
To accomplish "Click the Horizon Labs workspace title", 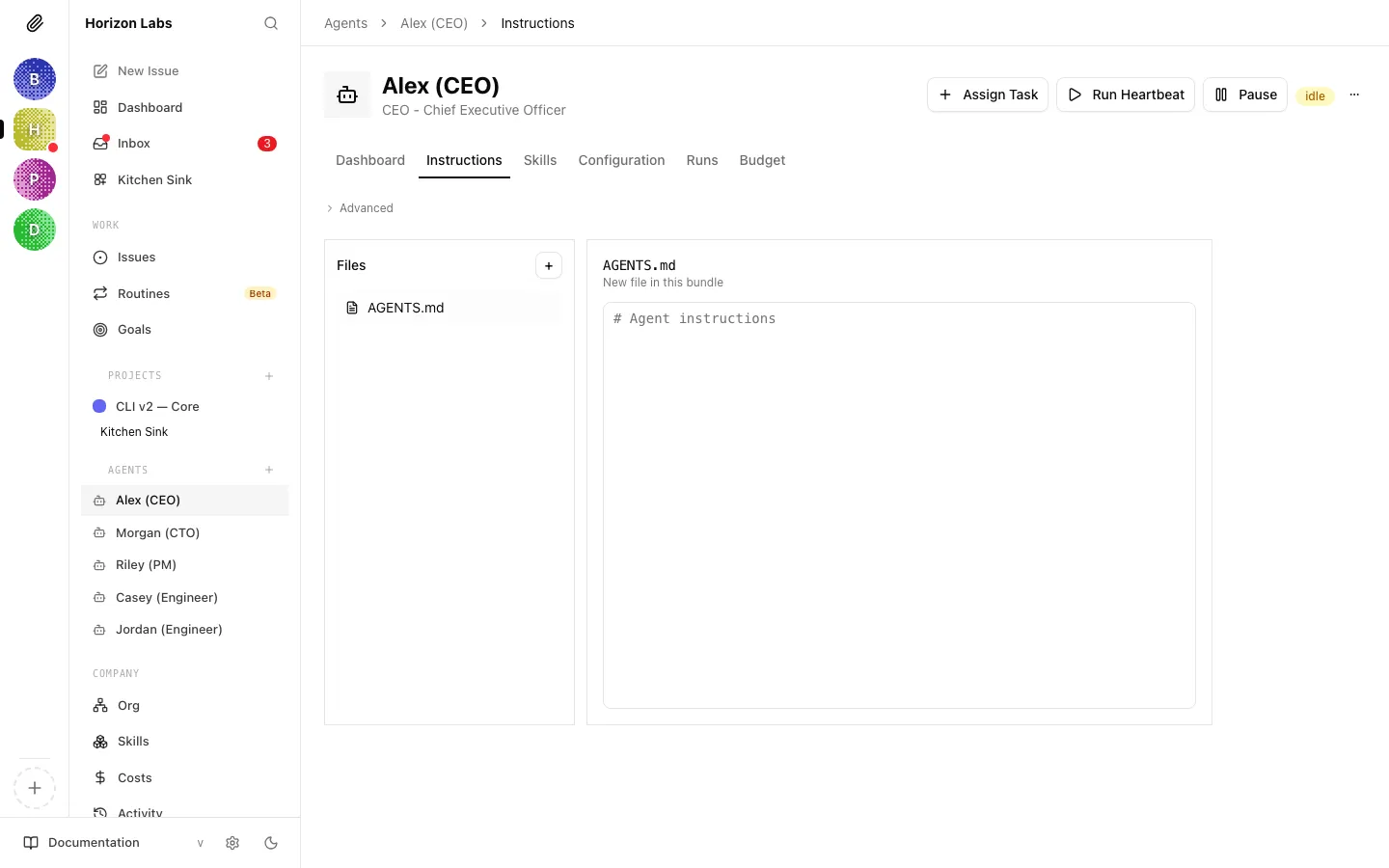I will [x=128, y=23].
